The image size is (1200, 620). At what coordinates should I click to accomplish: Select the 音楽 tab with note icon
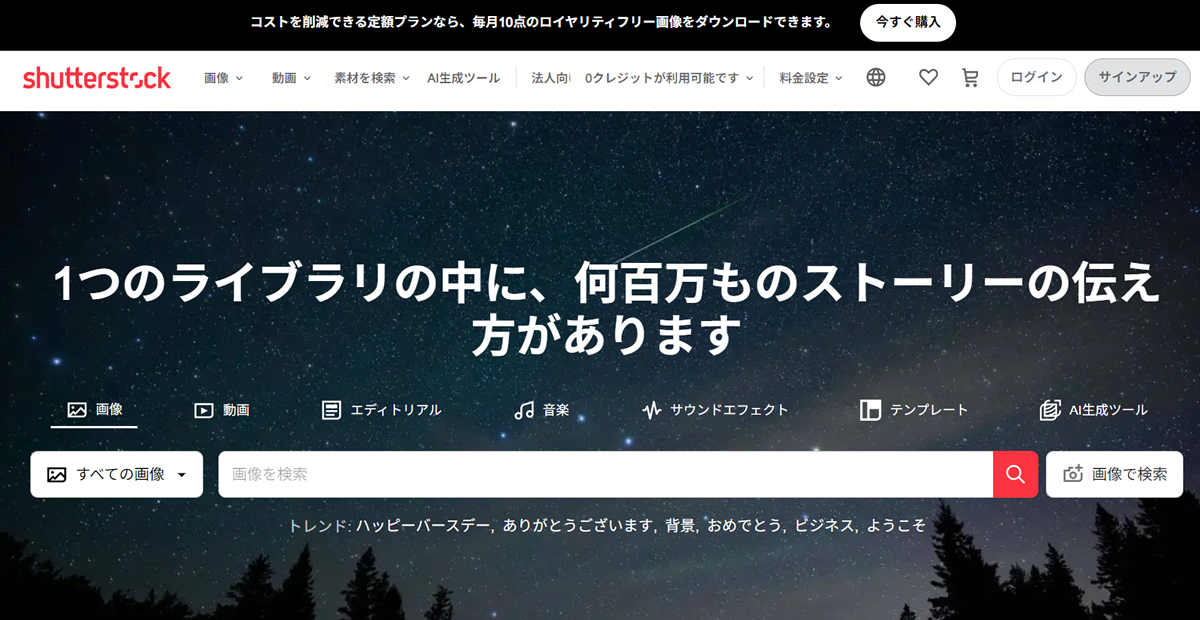coord(542,410)
